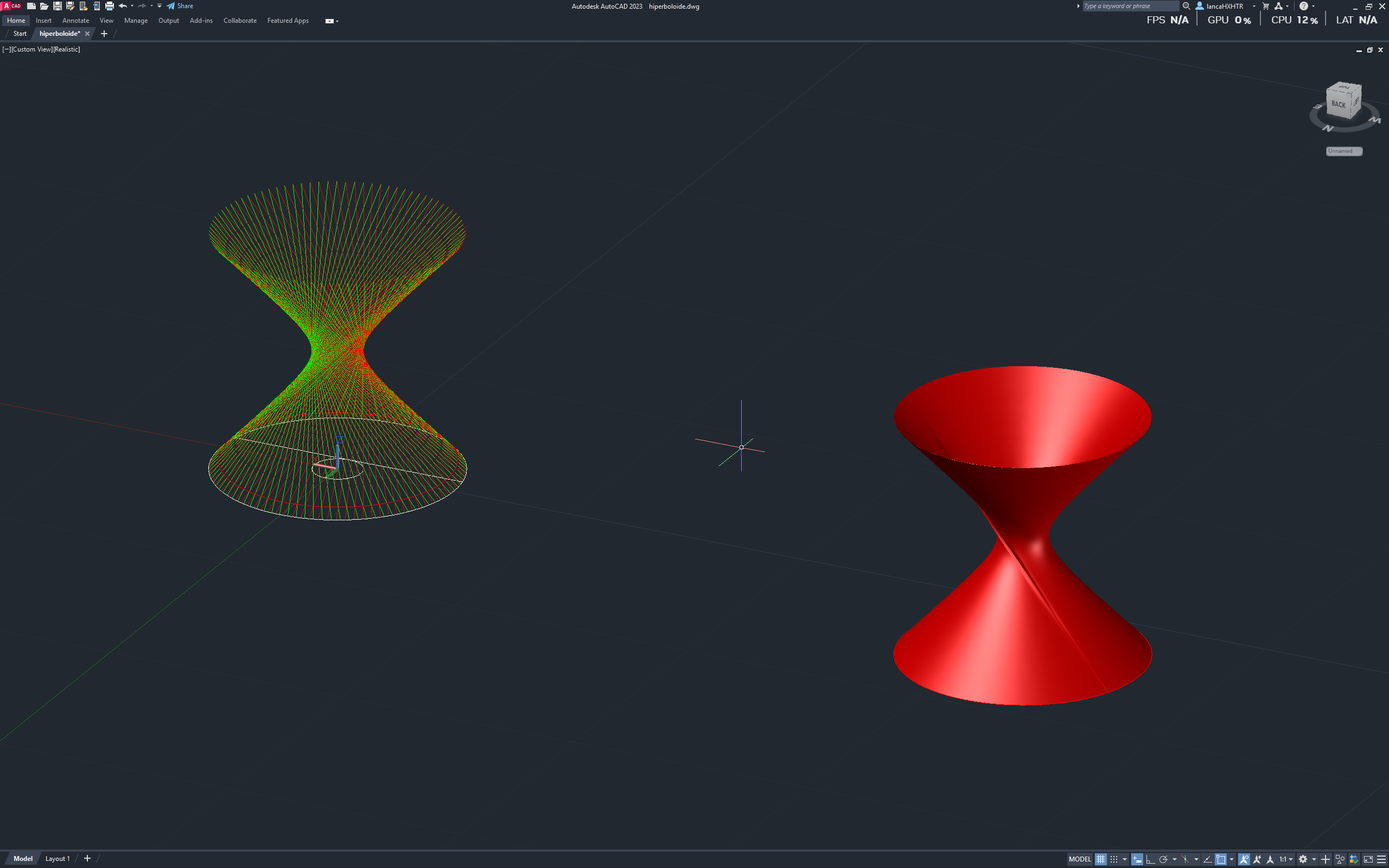The width and height of the screenshot is (1389, 868).
Task: Click the MODEL space button in status bar
Action: [x=1079, y=859]
